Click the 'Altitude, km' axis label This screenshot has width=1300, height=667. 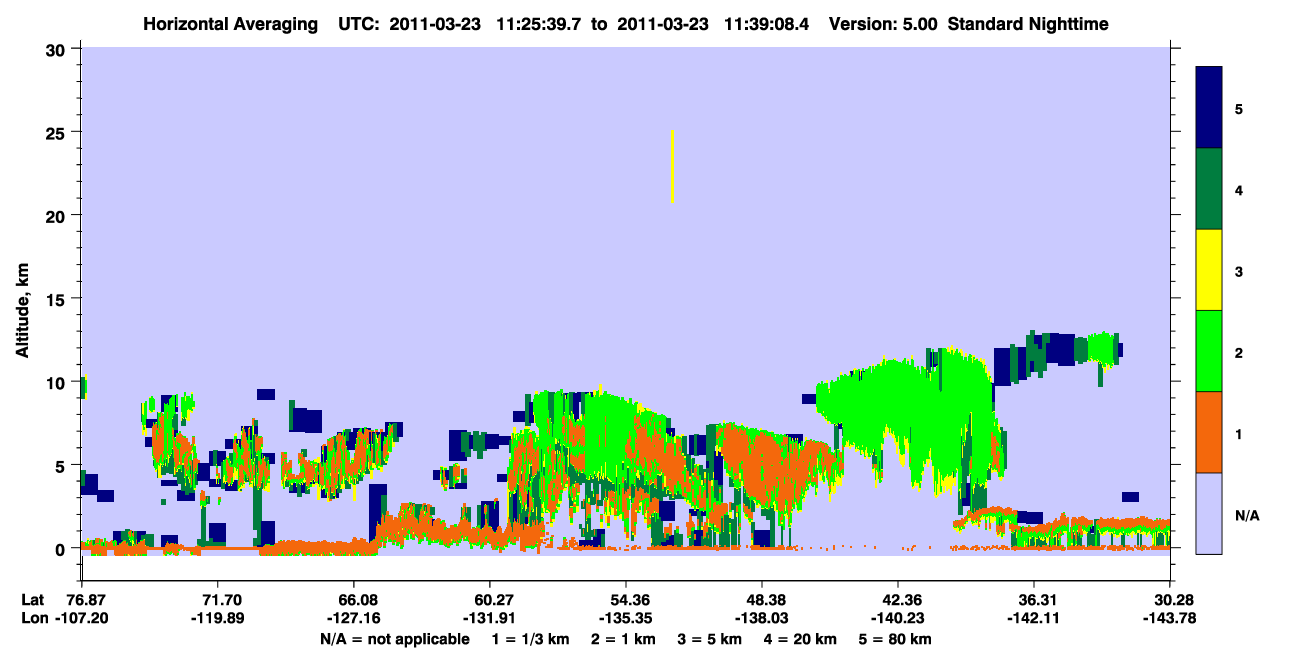point(22,311)
